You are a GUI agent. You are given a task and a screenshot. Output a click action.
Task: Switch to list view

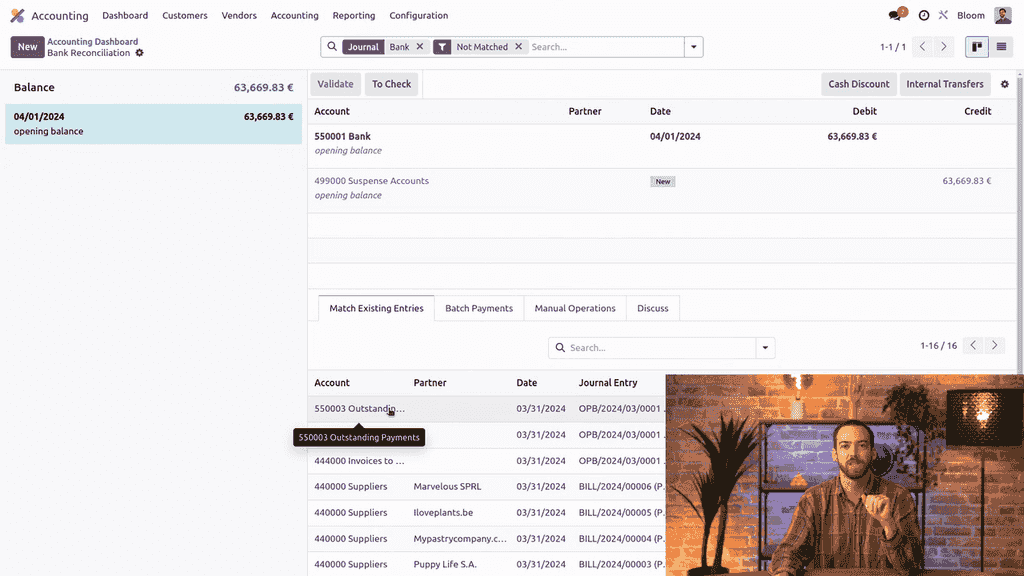pos(1001,47)
